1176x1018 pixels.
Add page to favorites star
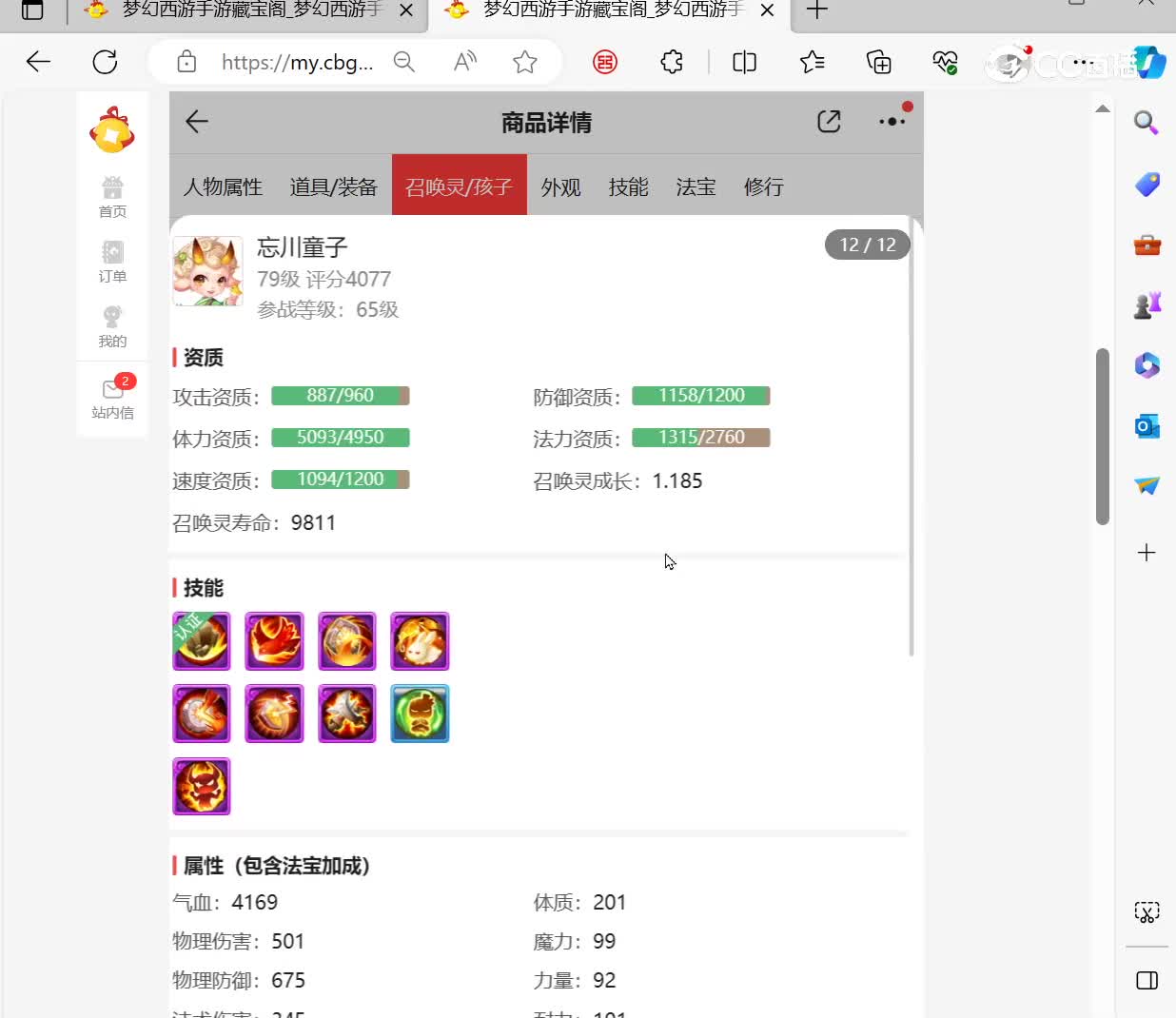click(x=524, y=62)
